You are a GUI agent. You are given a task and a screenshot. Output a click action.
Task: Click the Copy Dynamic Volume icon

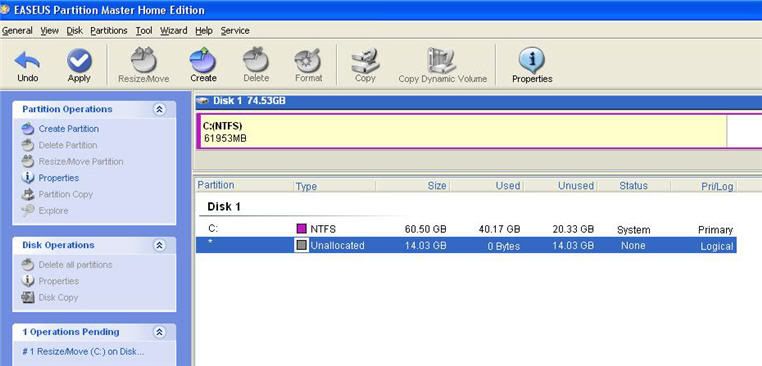[442, 60]
